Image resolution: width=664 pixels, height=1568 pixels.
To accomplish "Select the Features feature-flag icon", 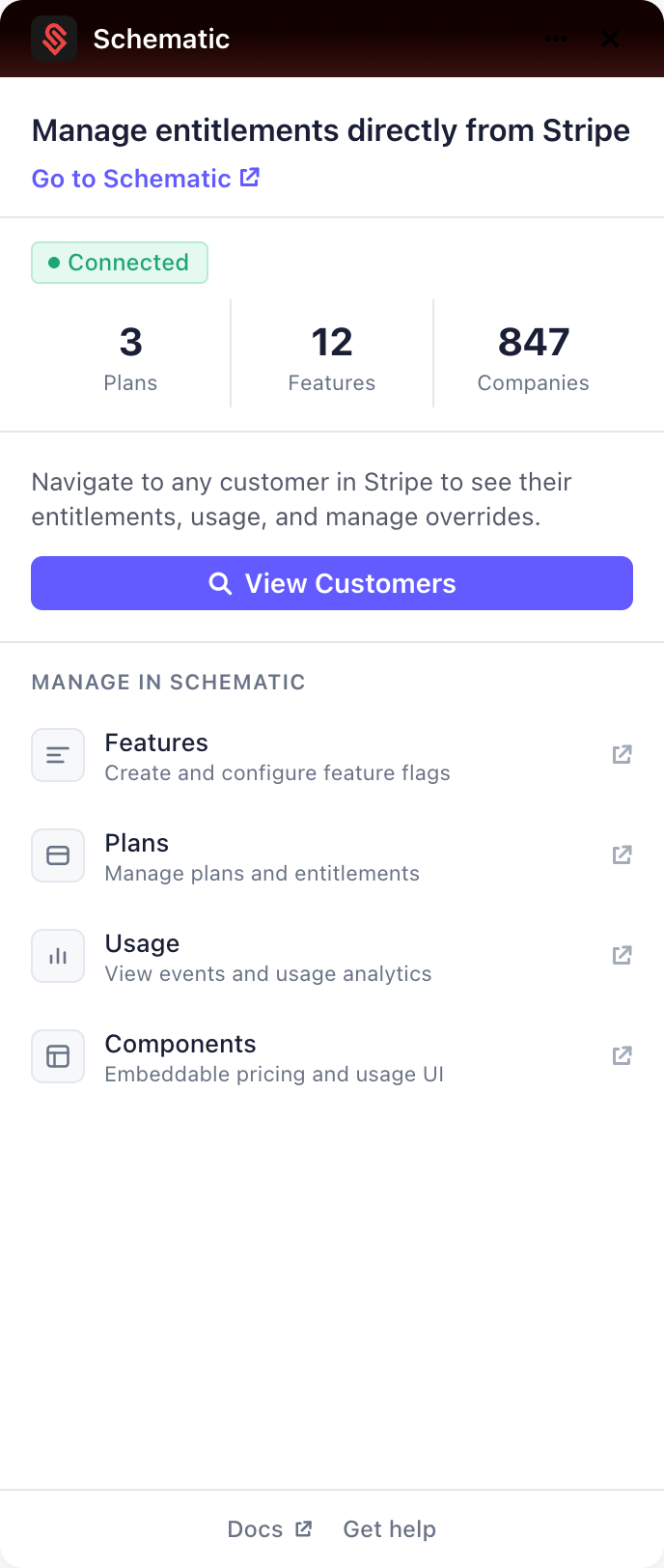I will (x=57, y=755).
